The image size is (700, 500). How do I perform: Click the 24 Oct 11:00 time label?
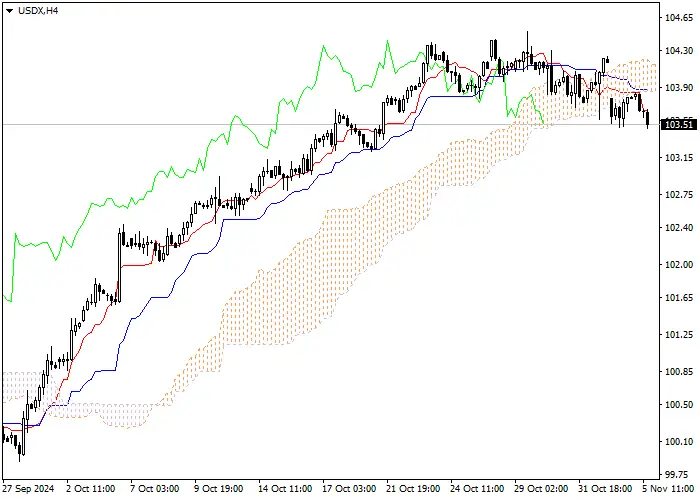(477, 489)
